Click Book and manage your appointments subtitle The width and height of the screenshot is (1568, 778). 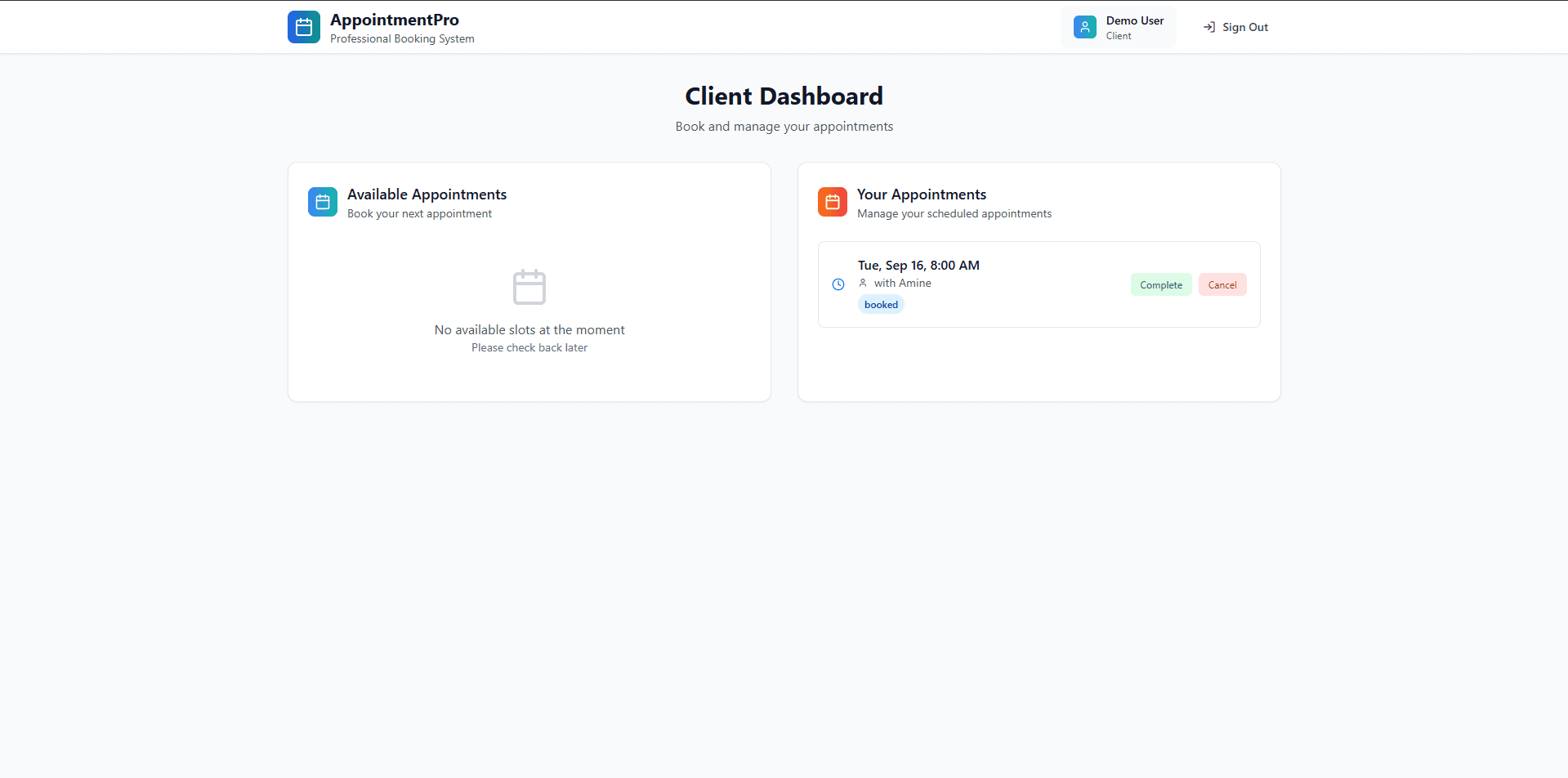tap(784, 127)
